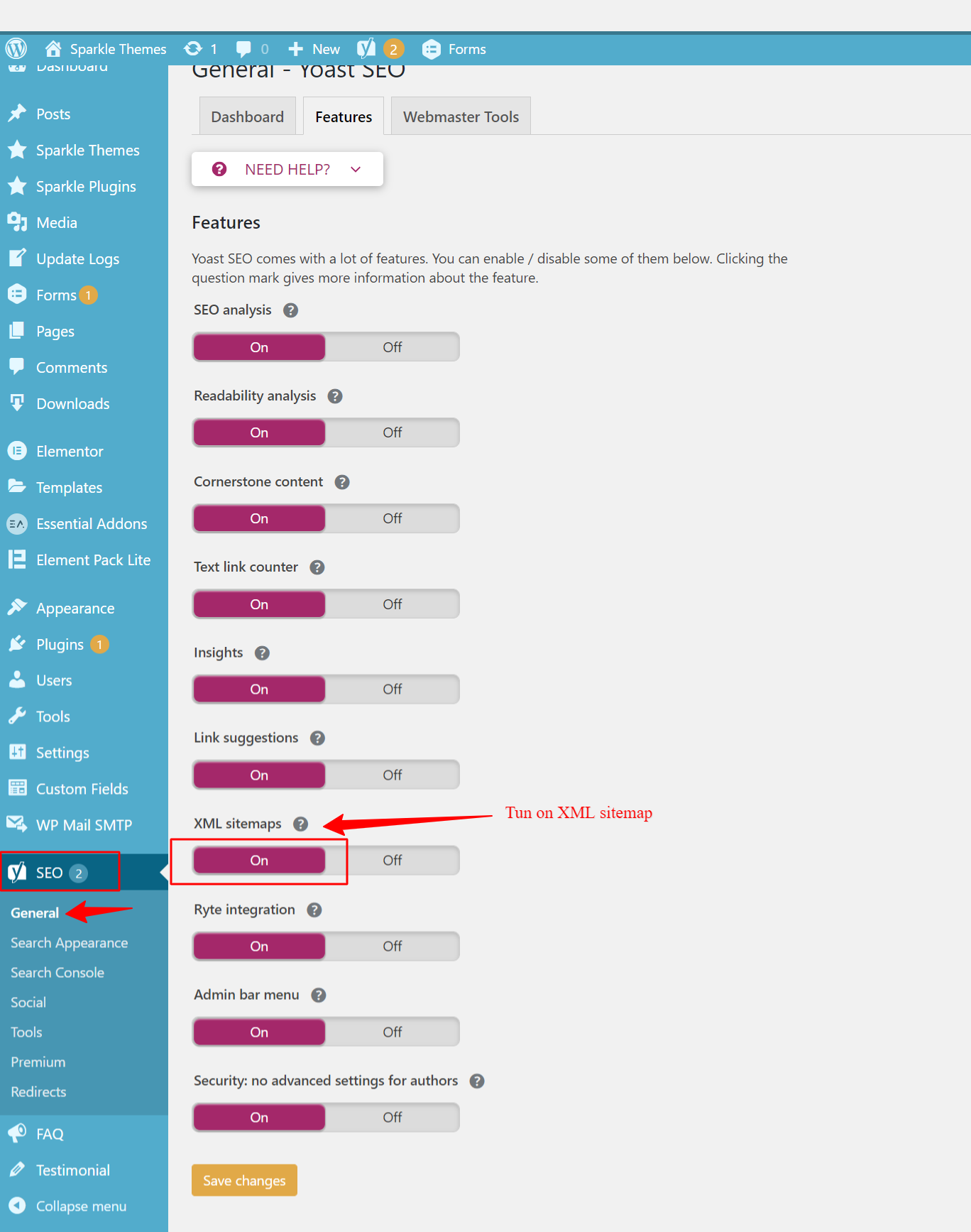Open Posts via pin icon
This screenshot has height=1232, width=971.
point(17,114)
